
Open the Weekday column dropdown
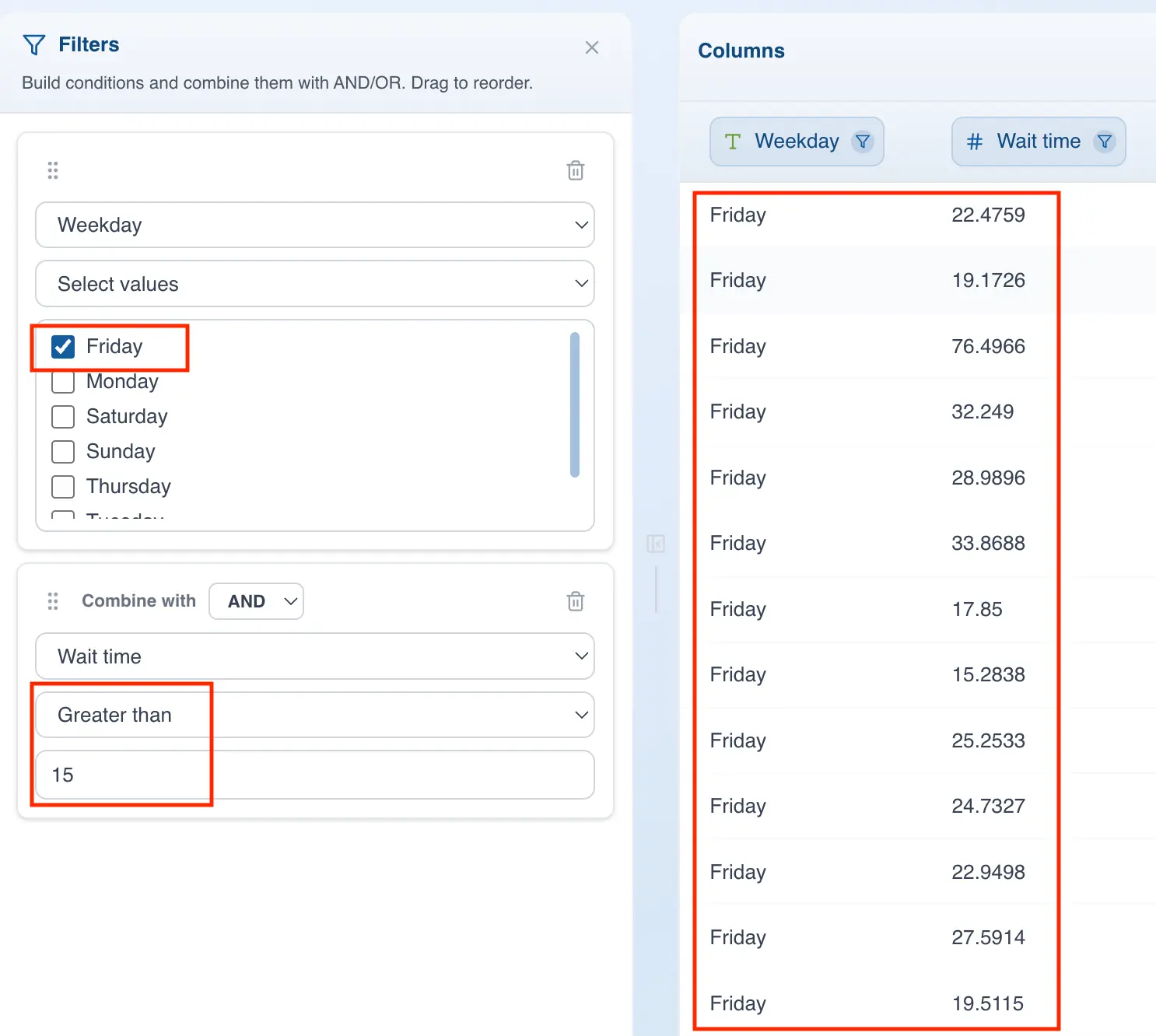tap(314, 225)
